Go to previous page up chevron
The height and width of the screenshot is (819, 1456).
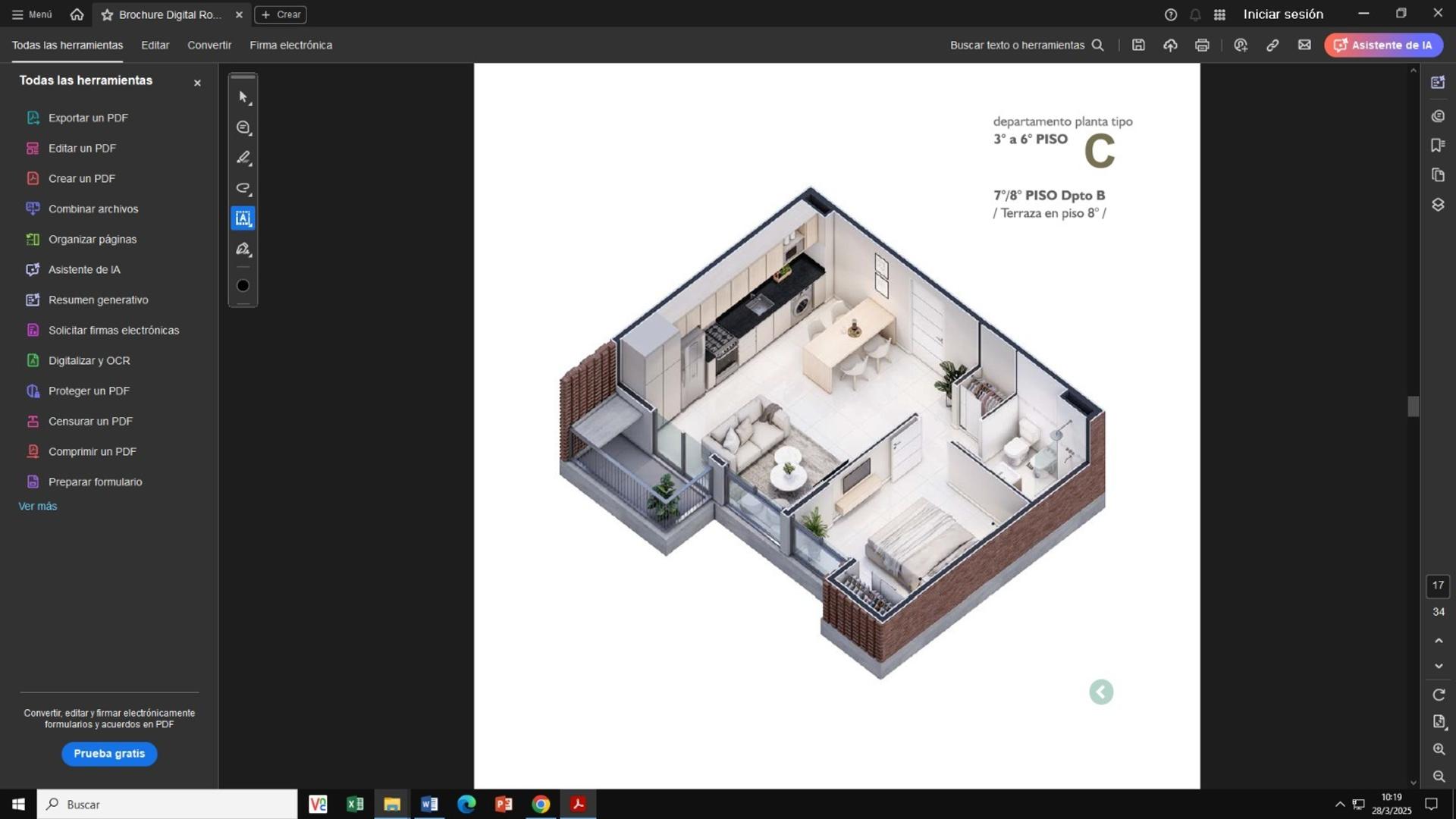tap(1439, 641)
